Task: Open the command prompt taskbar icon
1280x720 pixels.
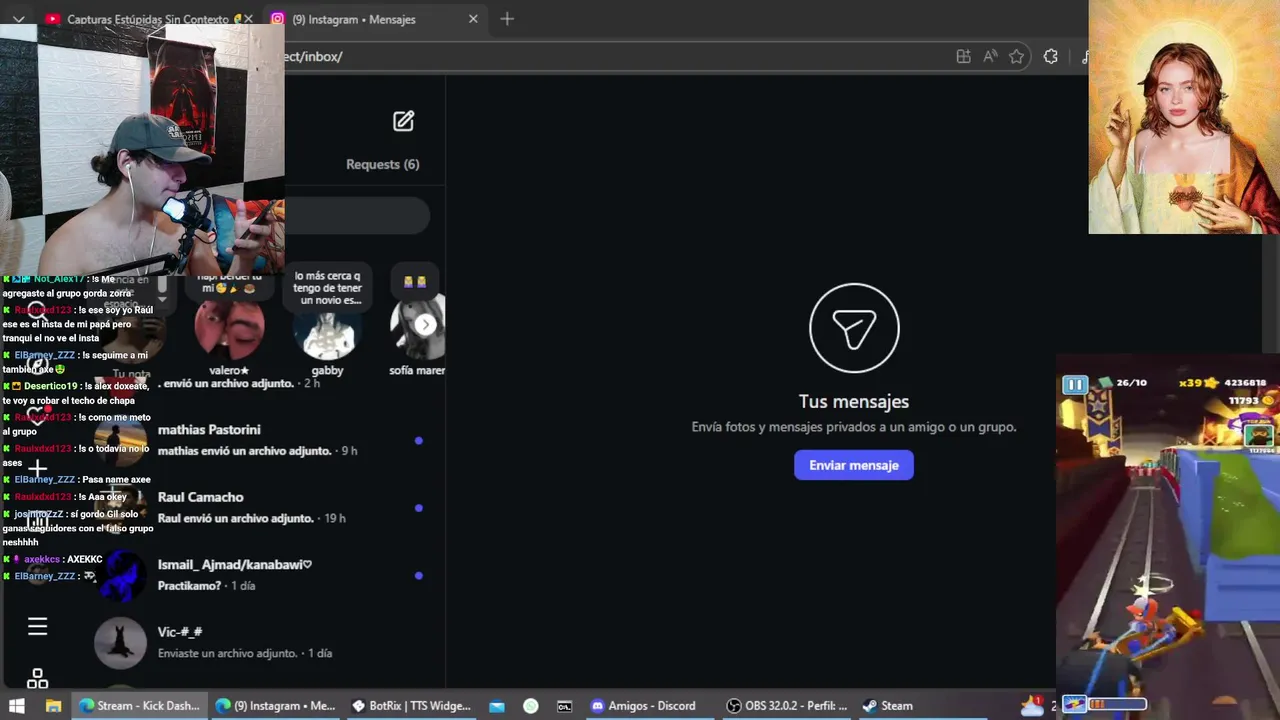Action: click(x=565, y=706)
